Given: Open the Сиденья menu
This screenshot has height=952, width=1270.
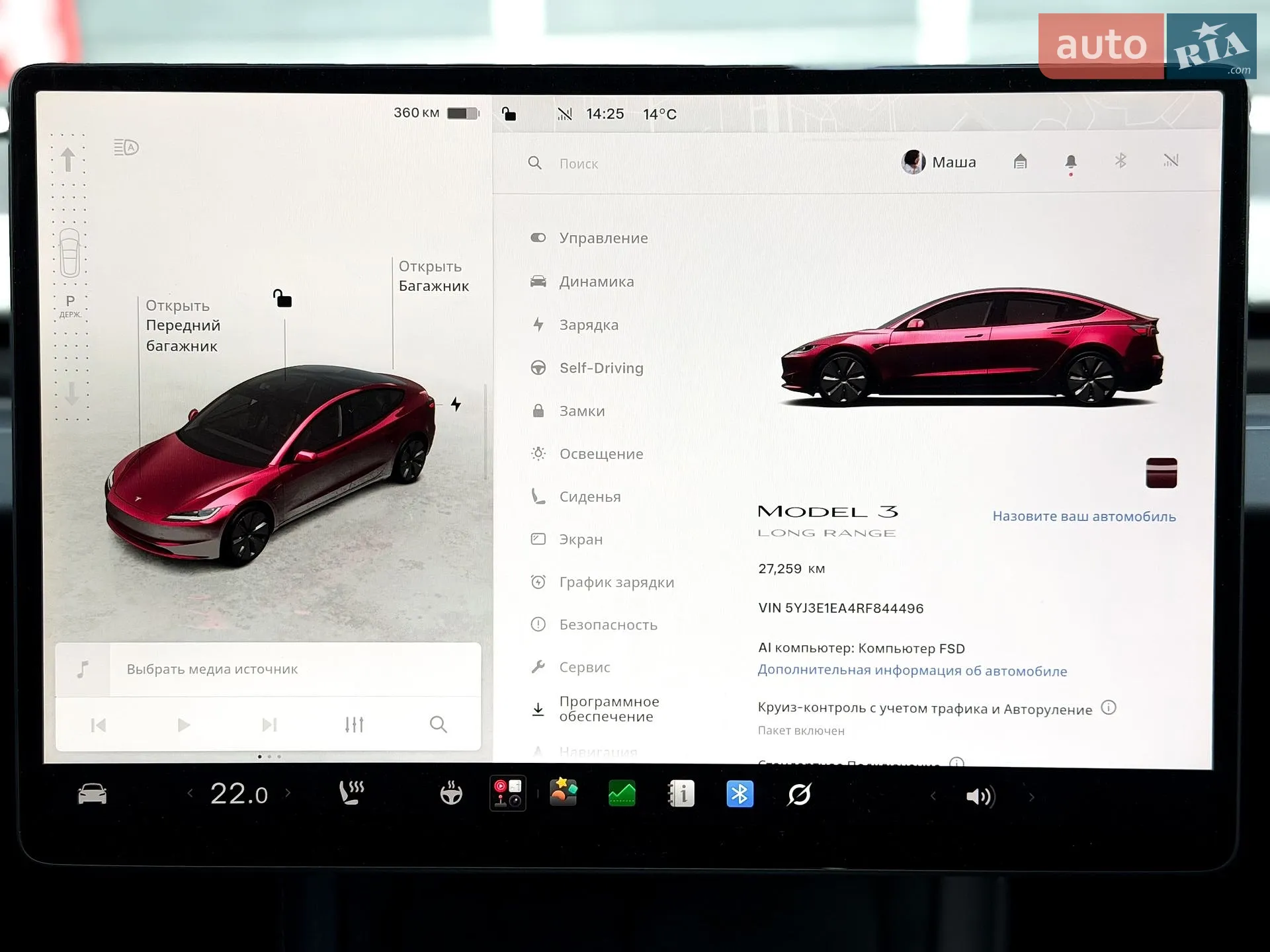Looking at the screenshot, I should pos(575,497).
